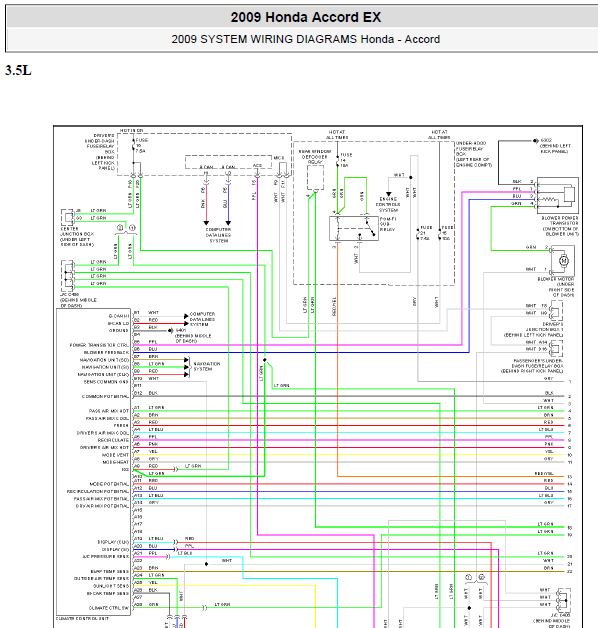Select the 3.5L engine heading
This screenshot has width=598, height=628.
tap(18, 70)
